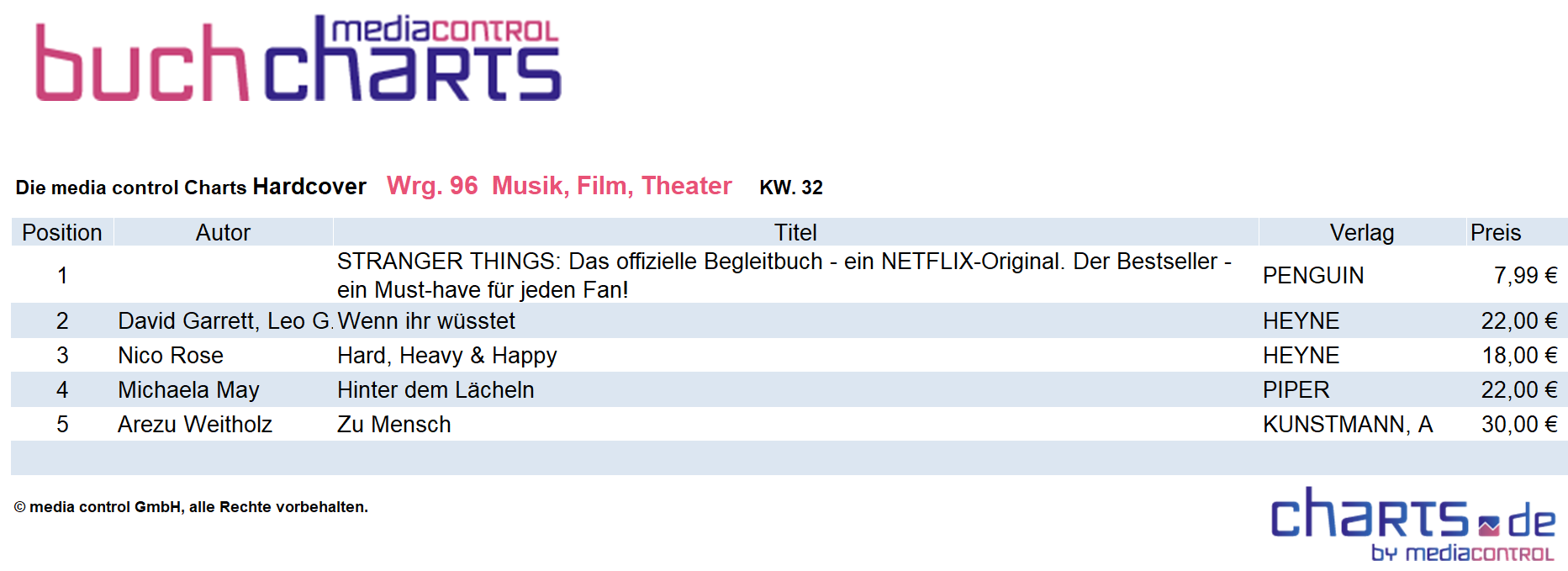Select the Autor column header

tap(223, 232)
